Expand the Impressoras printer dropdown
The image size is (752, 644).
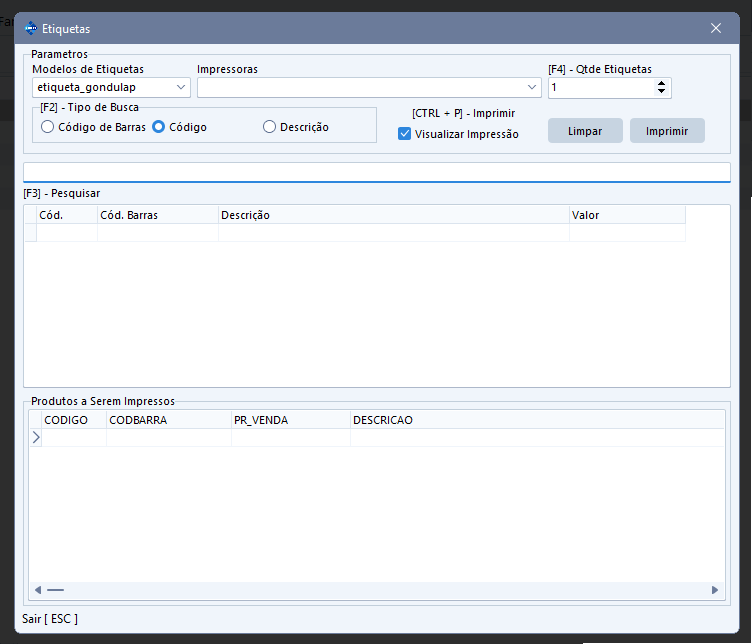point(532,88)
